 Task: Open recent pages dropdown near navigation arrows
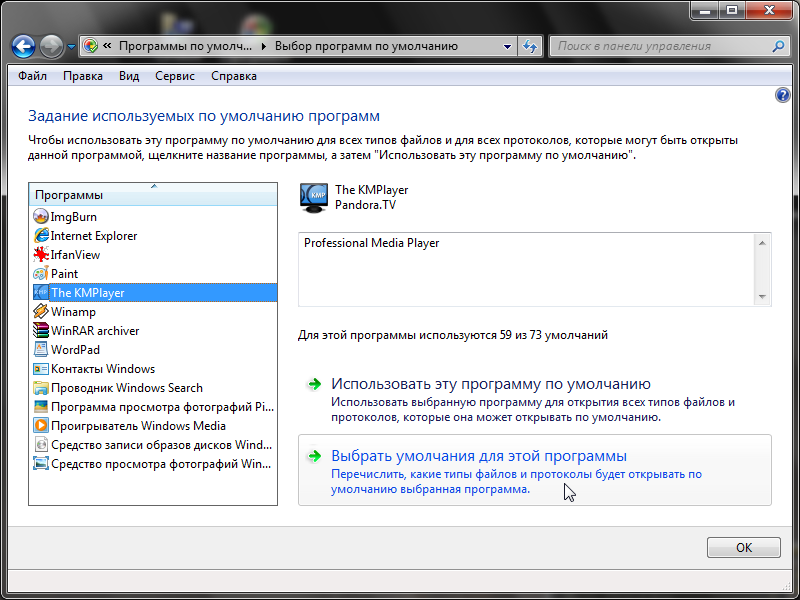[71, 46]
